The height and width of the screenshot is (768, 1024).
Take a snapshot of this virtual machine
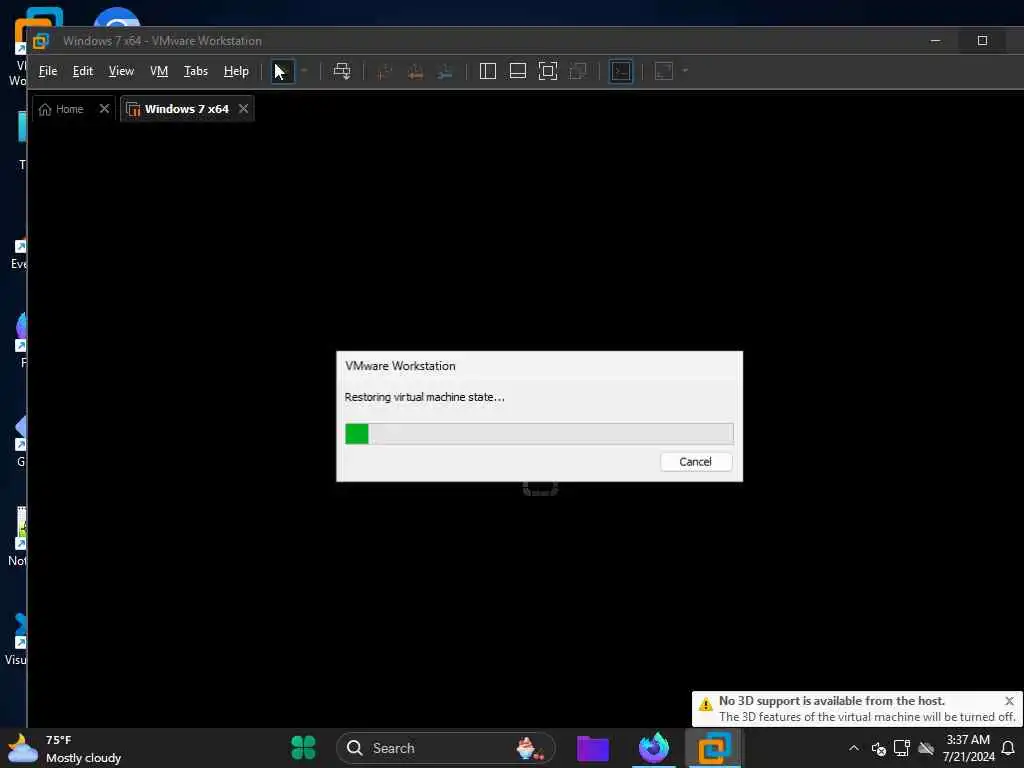pos(385,71)
